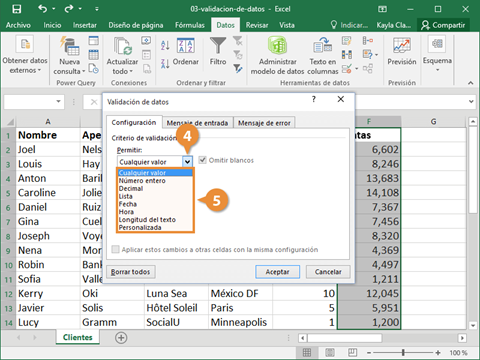Screen dimensions: 480x360
Task: Open the Undo history dropdown arrow
Action: click(x=54, y=9)
